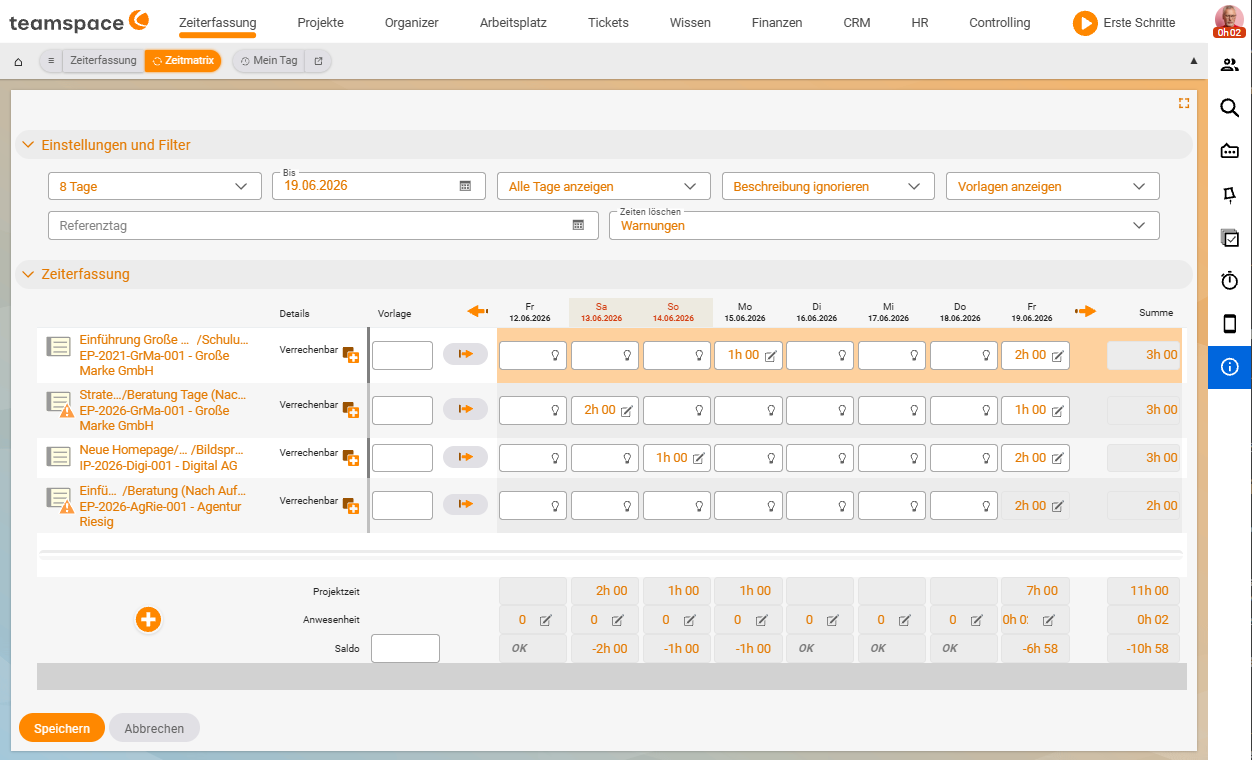Edit the 2h 00 Saturday entry in Strate… row

tap(626, 410)
